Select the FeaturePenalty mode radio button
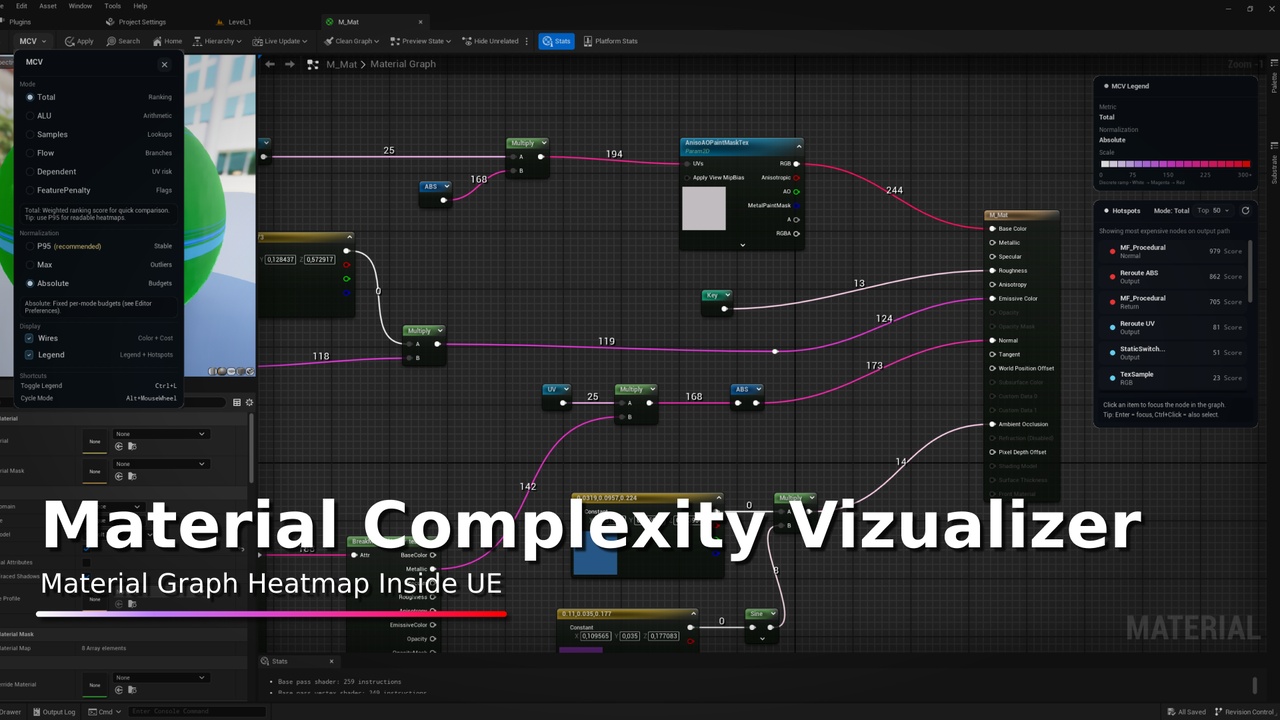1280x720 pixels. point(30,190)
